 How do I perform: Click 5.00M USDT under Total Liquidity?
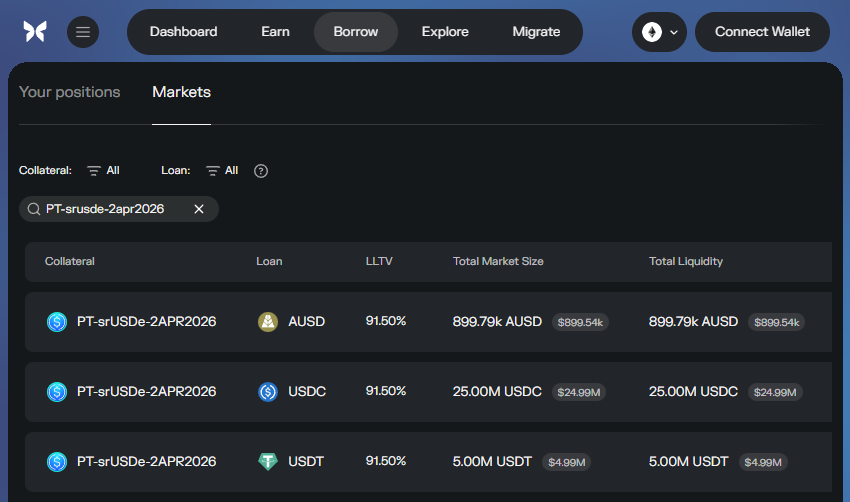pyautogui.click(x=688, y=461)
